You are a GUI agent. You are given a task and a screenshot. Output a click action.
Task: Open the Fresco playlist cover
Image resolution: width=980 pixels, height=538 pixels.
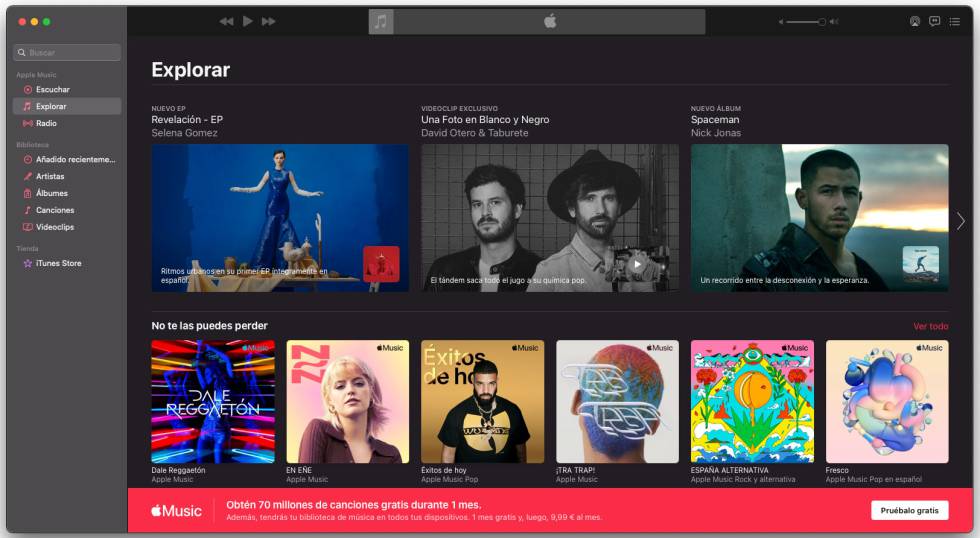pos(887,401)
